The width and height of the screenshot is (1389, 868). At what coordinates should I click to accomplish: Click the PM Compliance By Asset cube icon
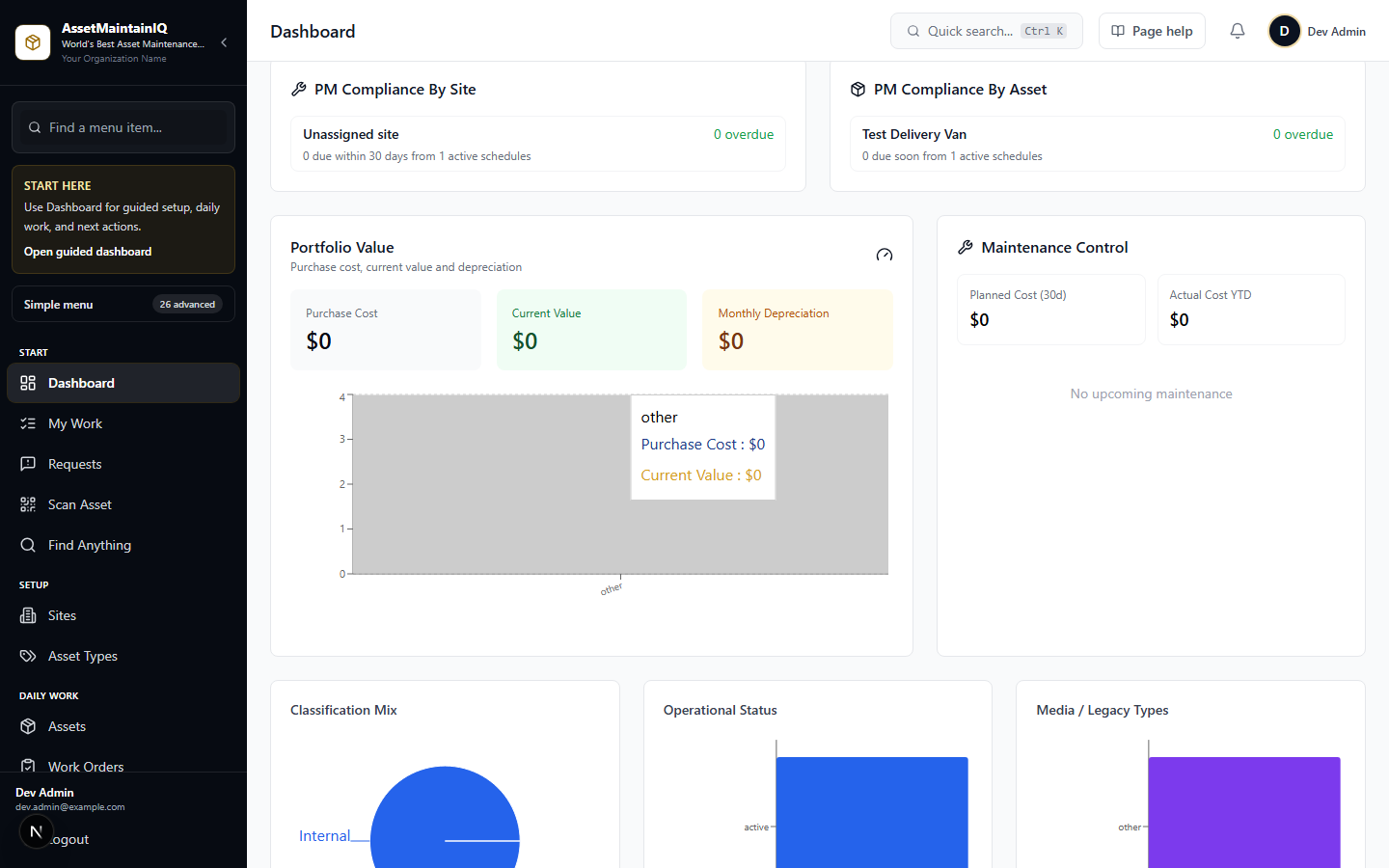tap(858, 89)
